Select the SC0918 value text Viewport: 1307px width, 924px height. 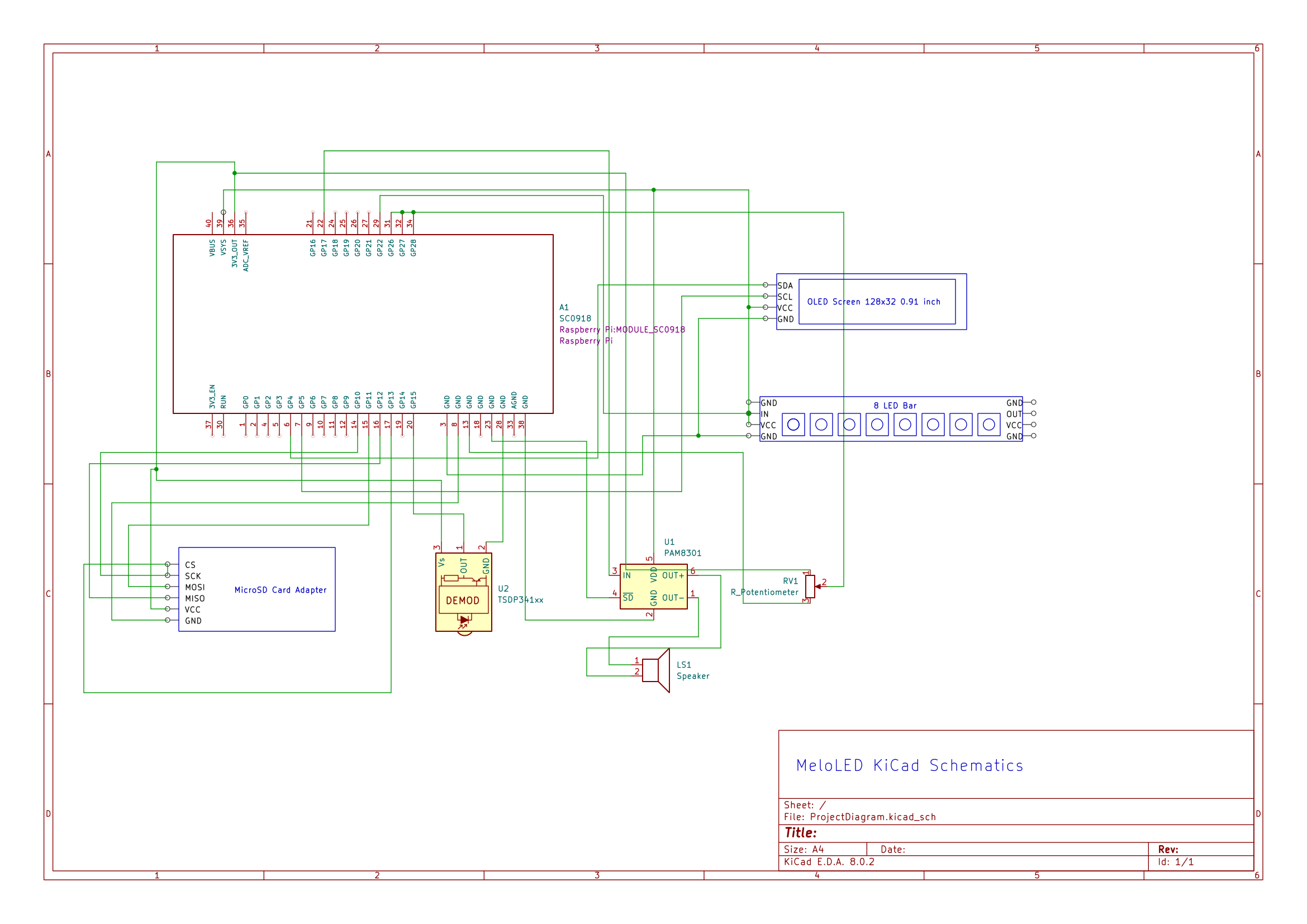[x=575, y=318]
